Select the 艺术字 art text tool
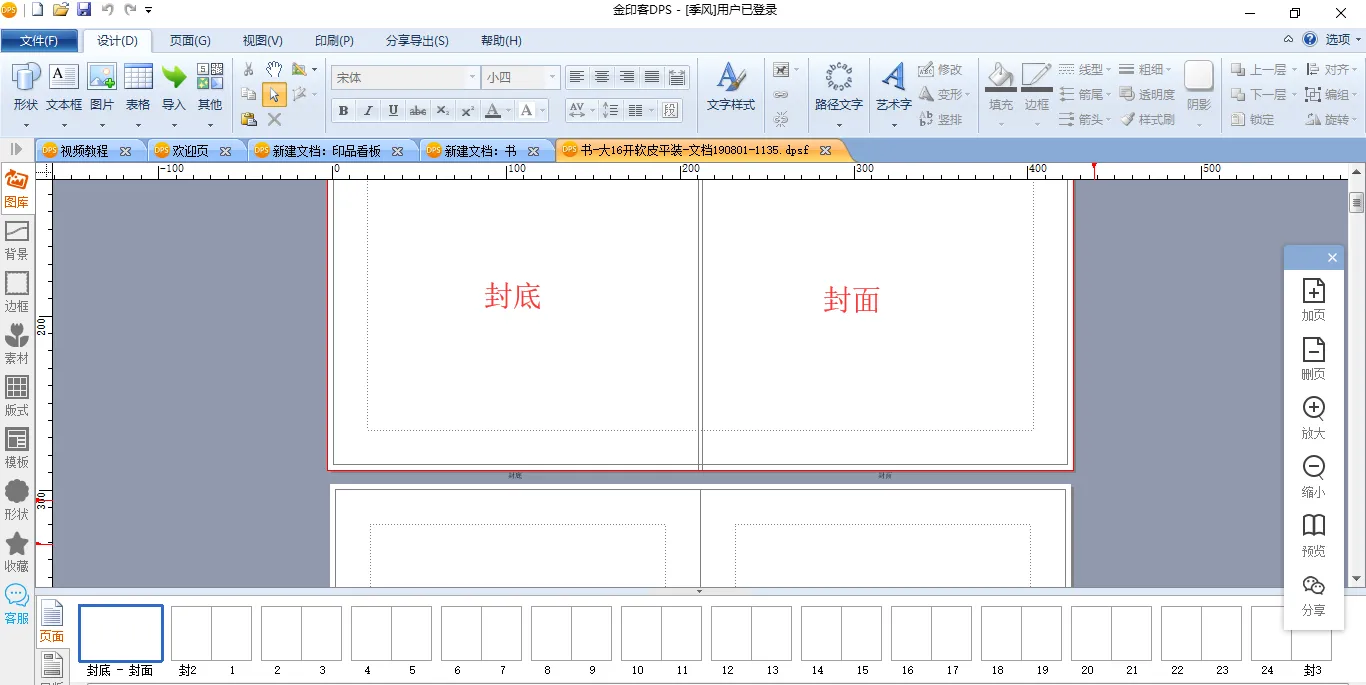Screen dimensions: 1366x685 coord(893,80)
